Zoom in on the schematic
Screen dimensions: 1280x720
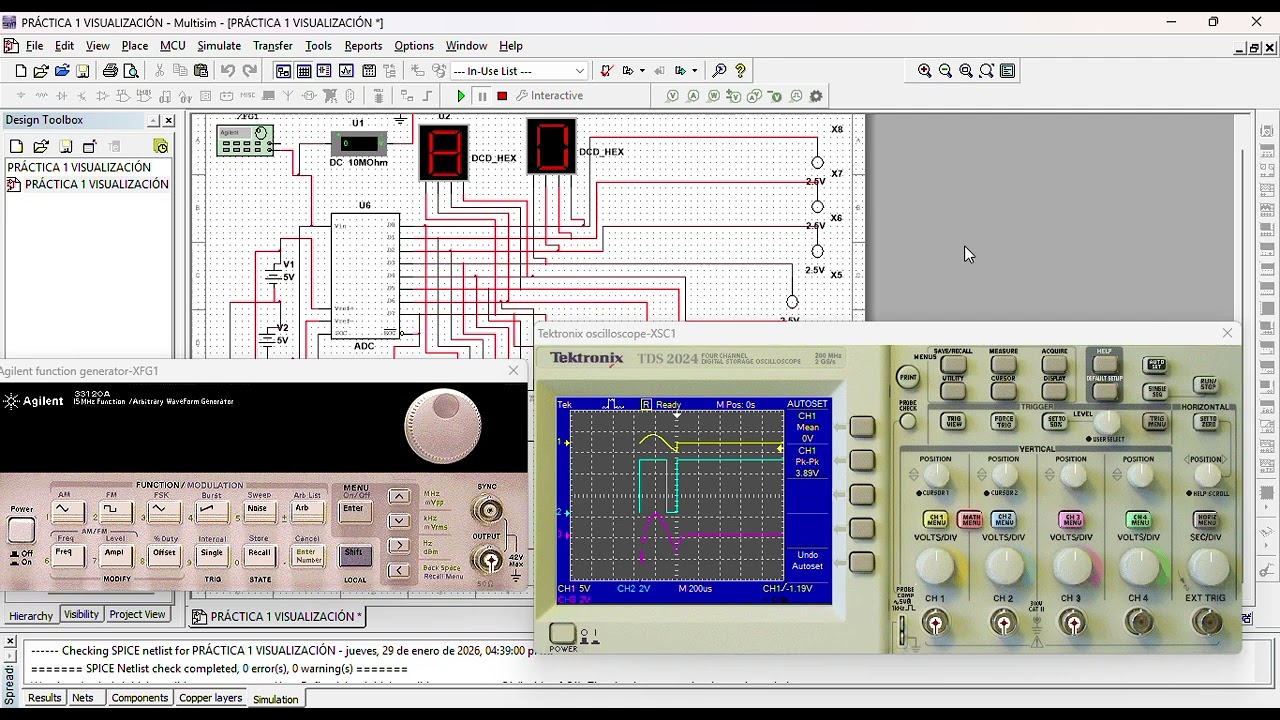(x=925, y=71)
